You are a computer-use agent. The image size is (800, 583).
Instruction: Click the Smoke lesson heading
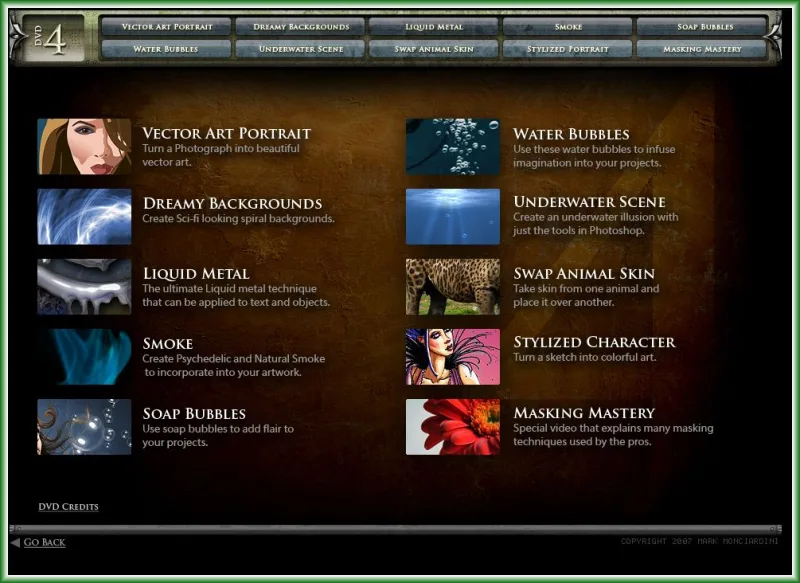point(168,344)
